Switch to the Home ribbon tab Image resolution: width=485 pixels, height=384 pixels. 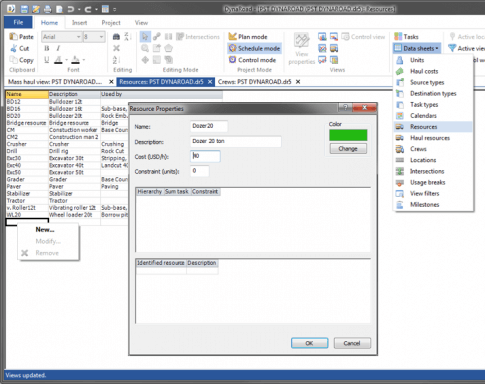[49, 23]
